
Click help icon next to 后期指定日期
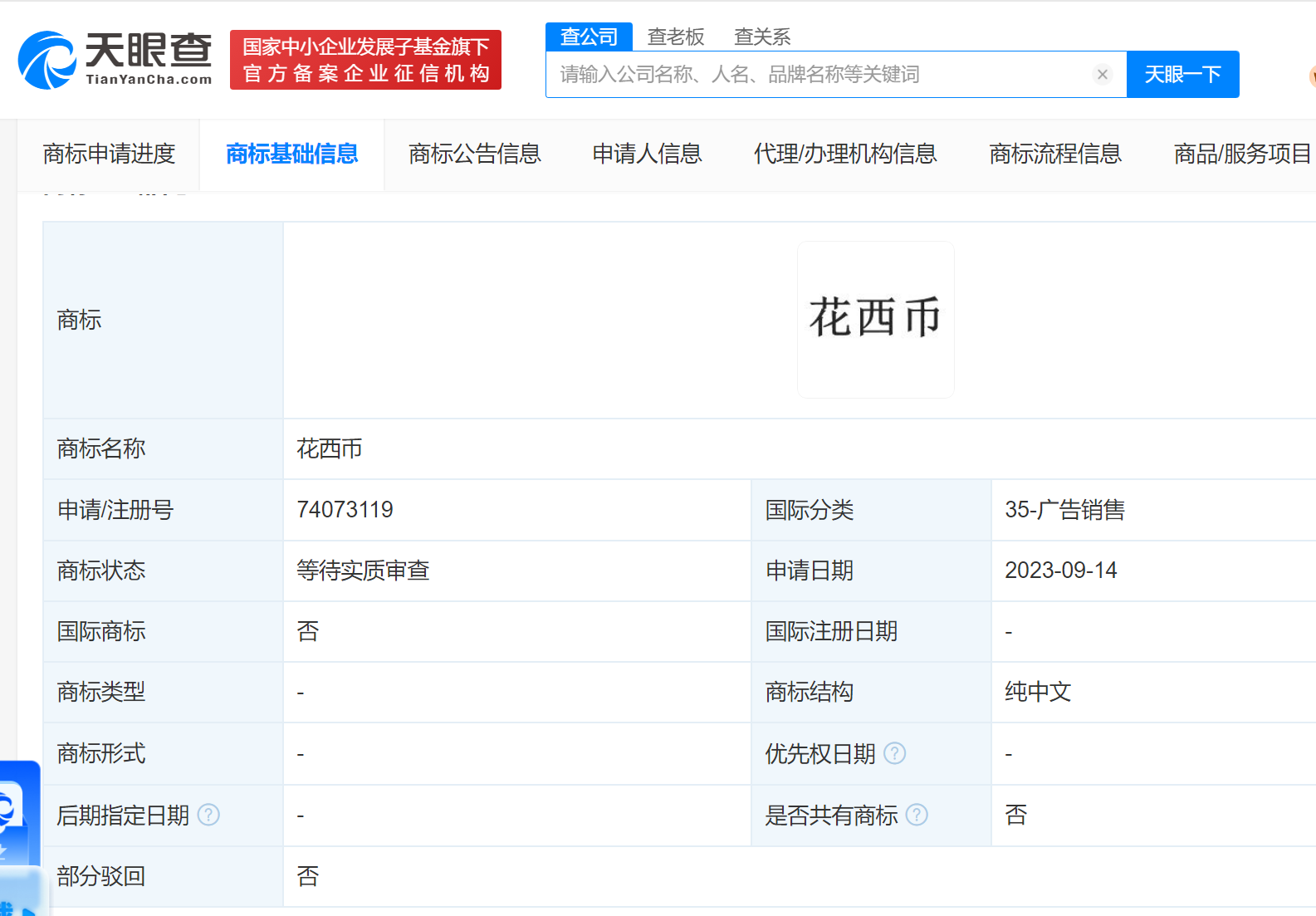[x=209, y=815]
